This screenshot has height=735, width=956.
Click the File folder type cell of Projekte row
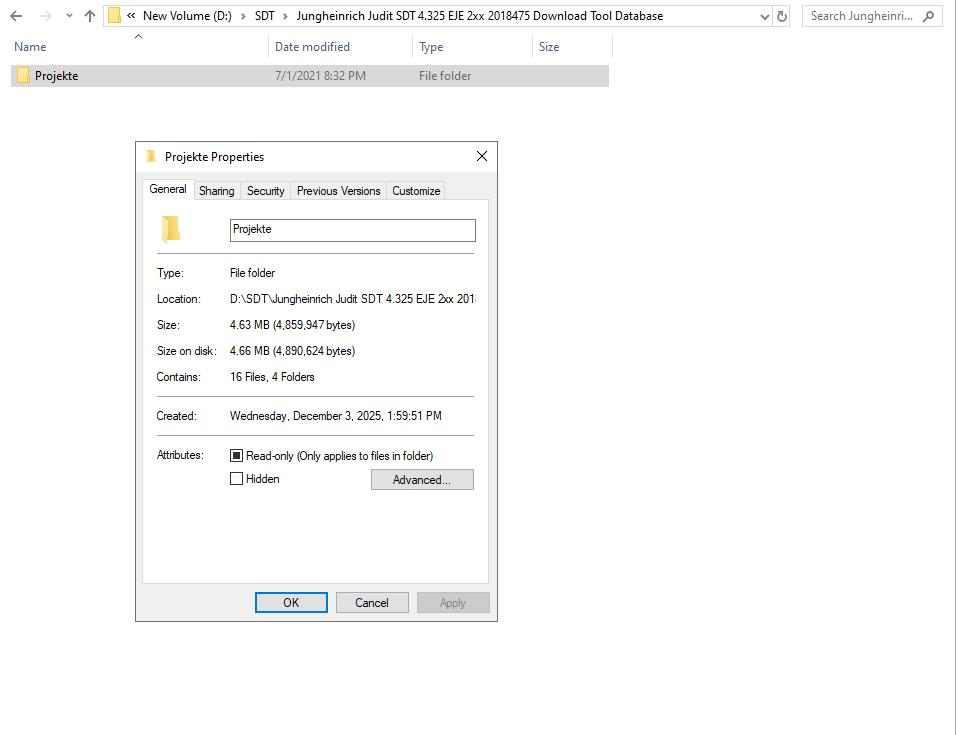445,76
